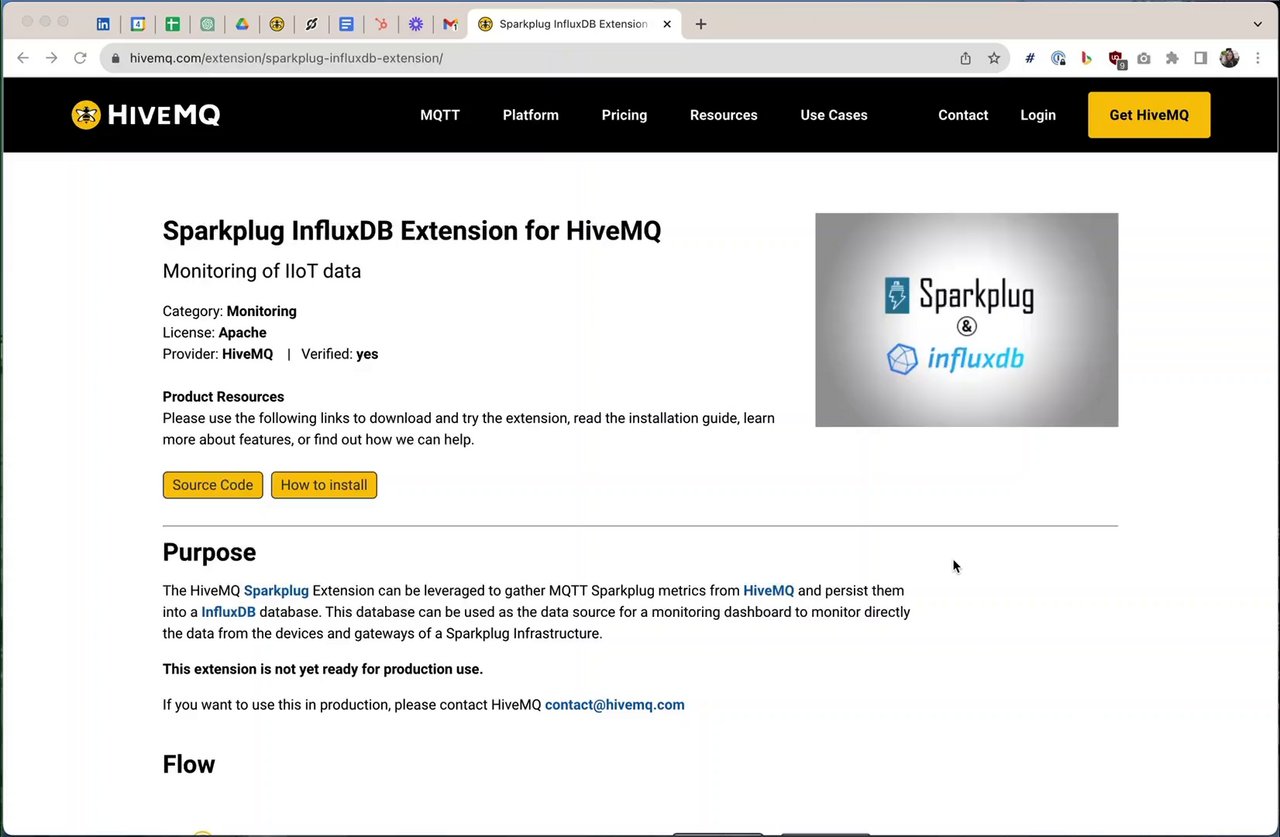The image size is (1280, 837).
Task: Go to HiveMQ home via logo
Action: 146,115
